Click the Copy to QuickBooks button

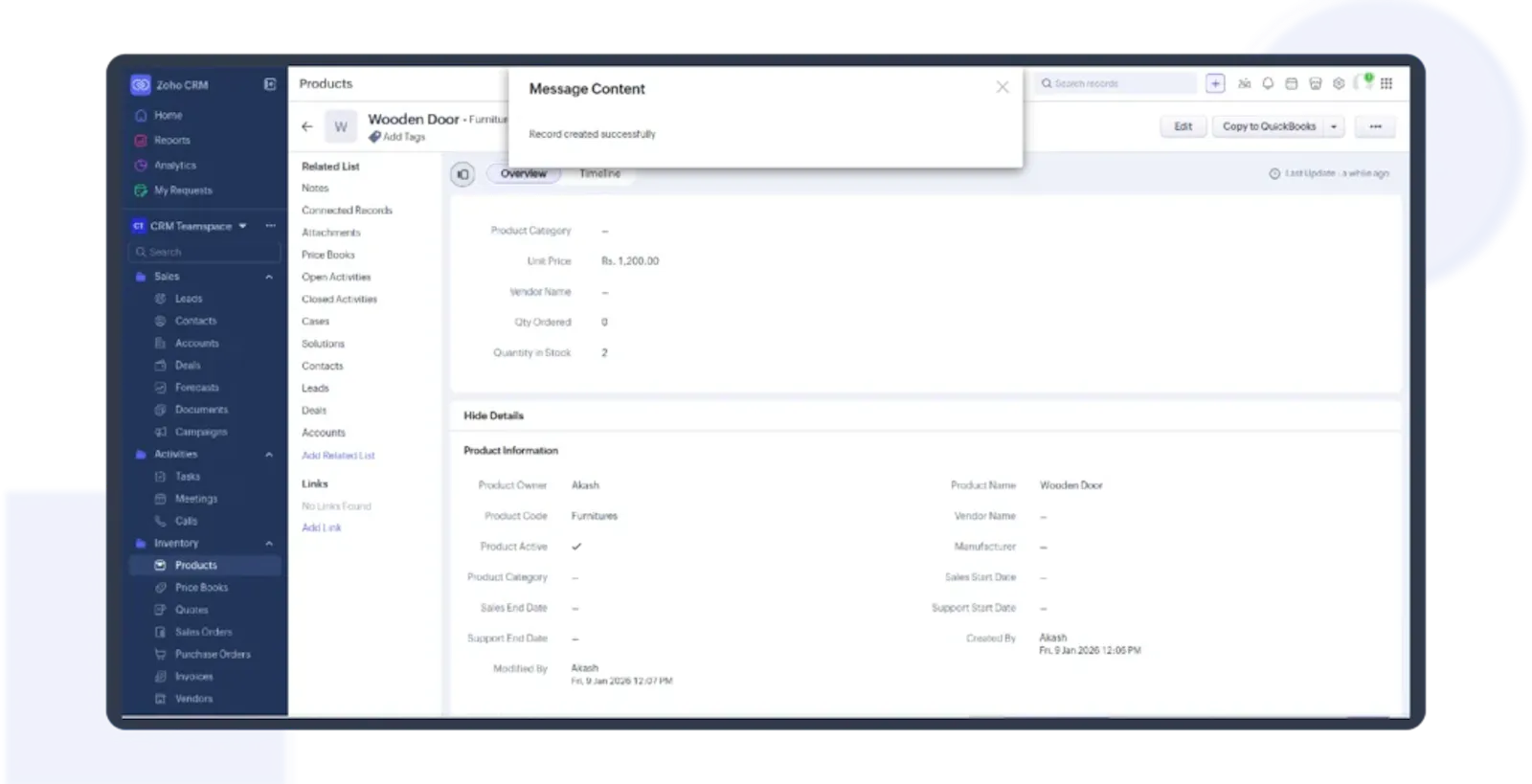pyautogui.click(x=1269, y=126)
